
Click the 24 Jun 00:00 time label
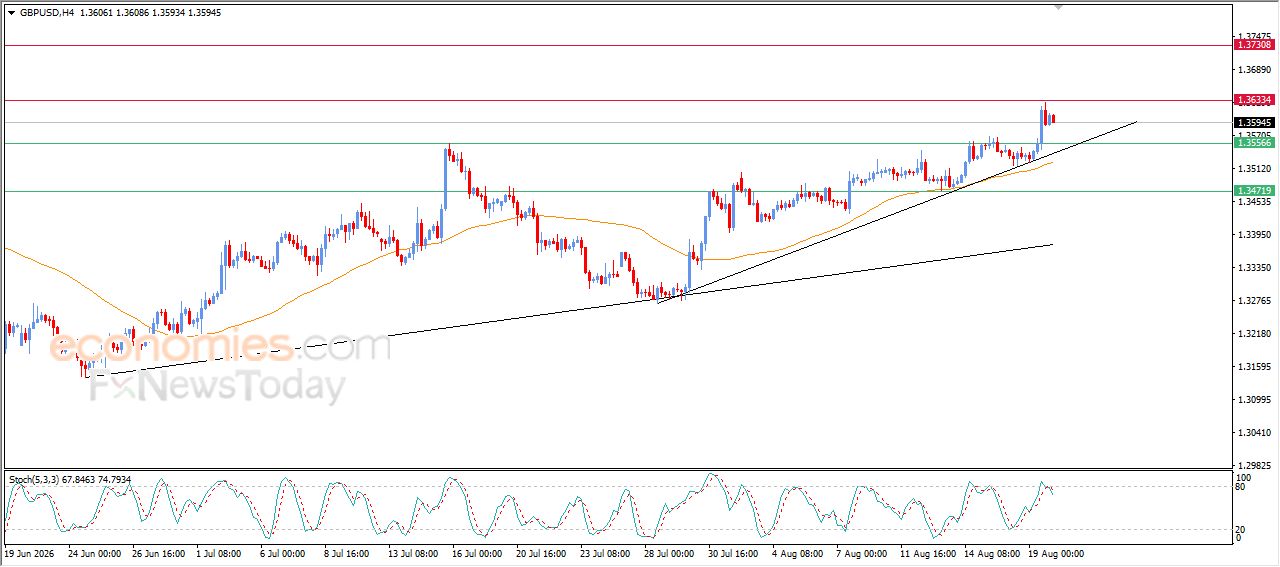point(94,553)
